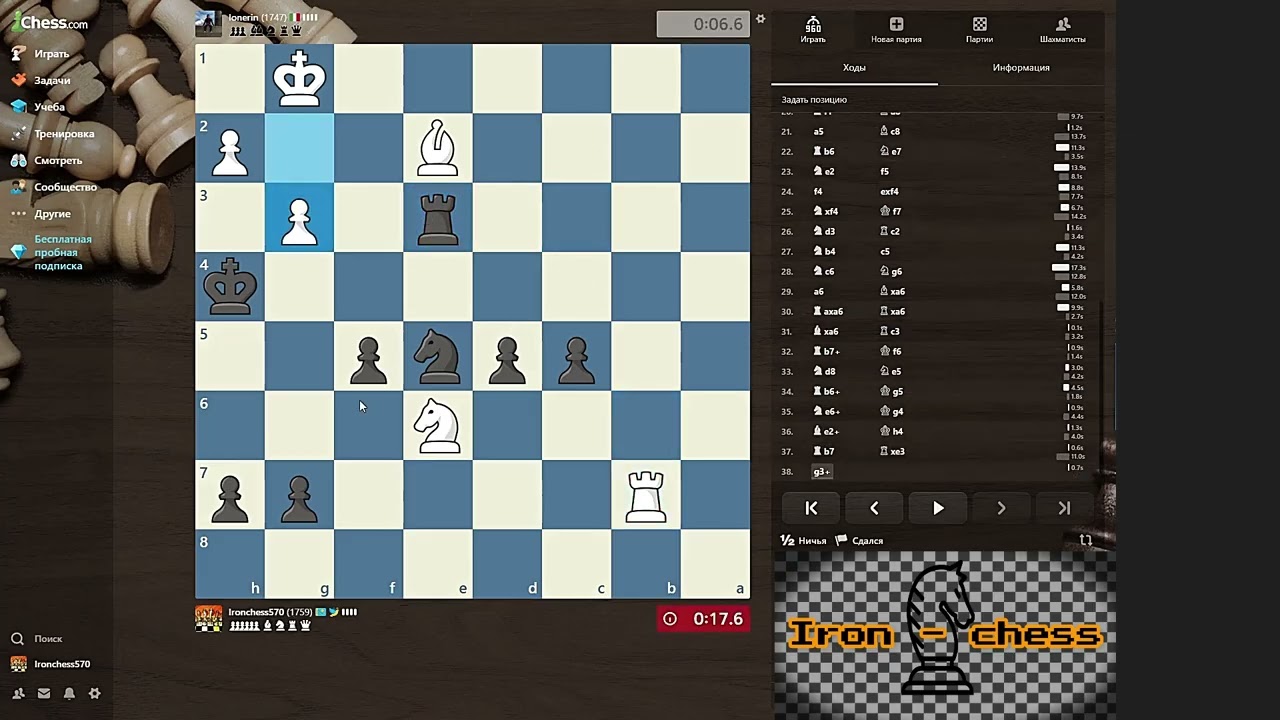
Task: Select the white king on g1
Action: pos(299,79)
